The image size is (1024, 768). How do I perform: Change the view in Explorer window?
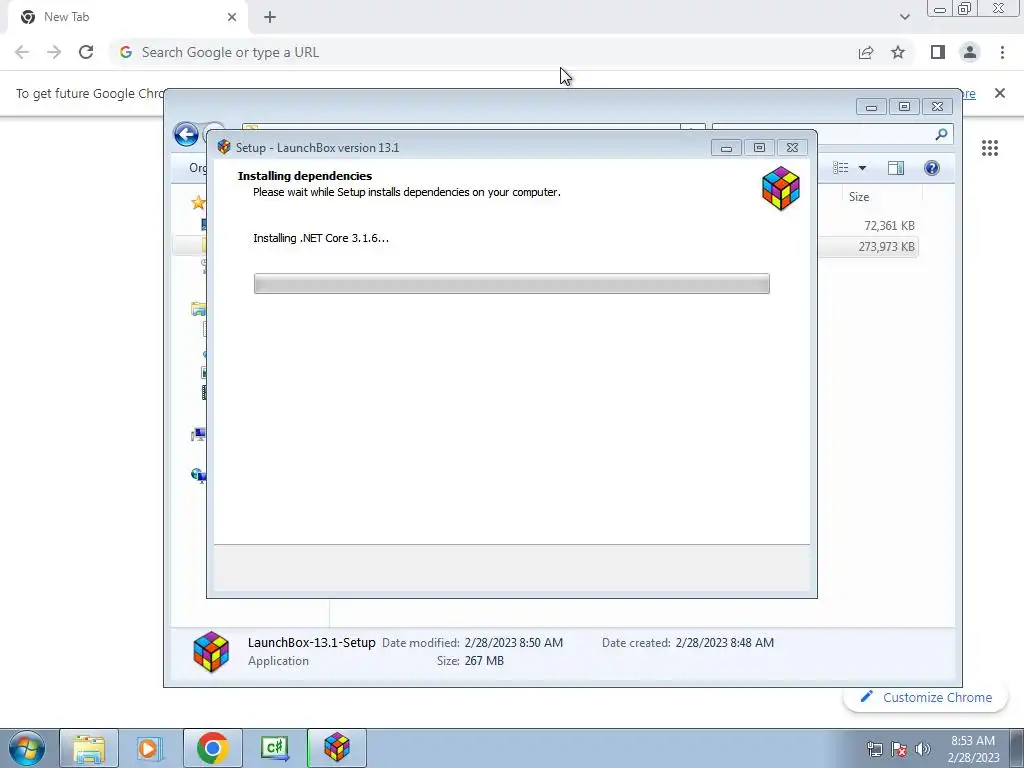841,168
